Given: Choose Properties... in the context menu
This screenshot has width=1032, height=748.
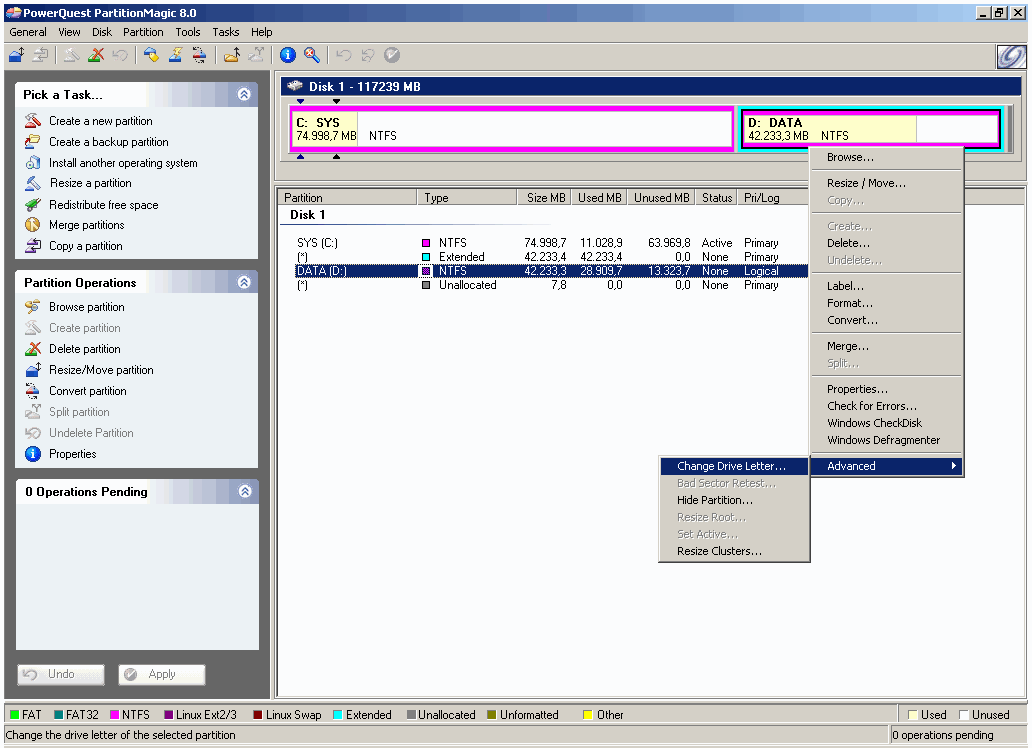Looking at the screenshot, I should [887, 389].
